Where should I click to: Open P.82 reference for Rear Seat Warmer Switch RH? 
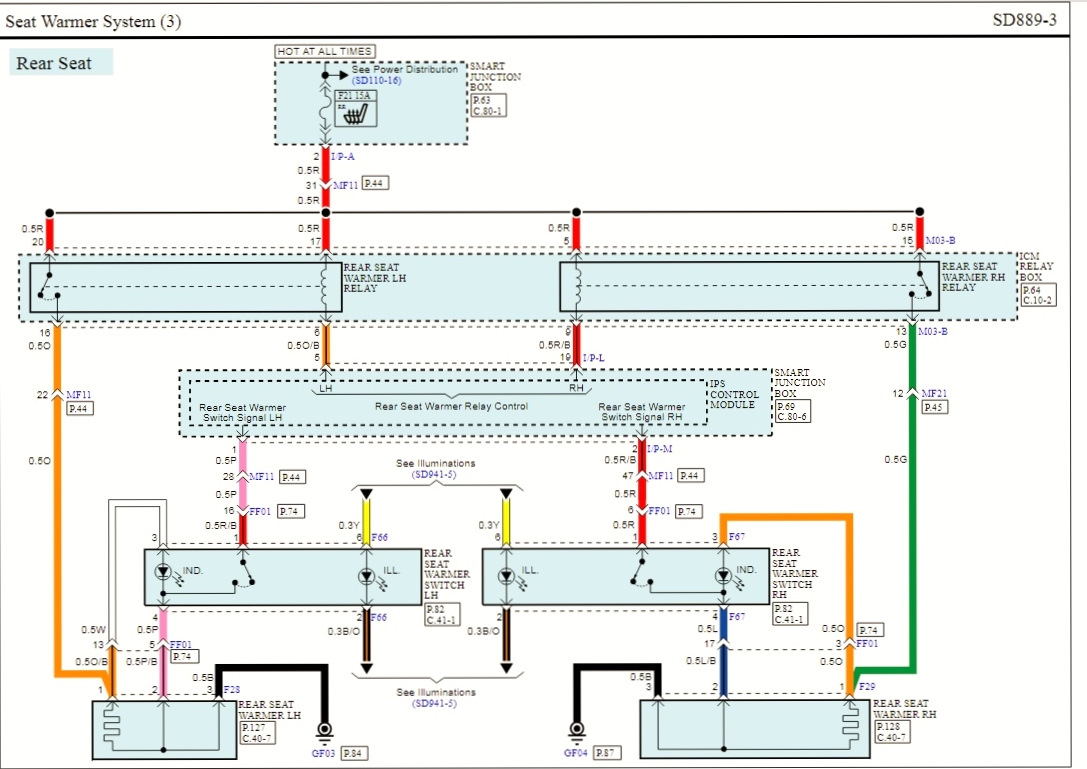click(783, 608)
